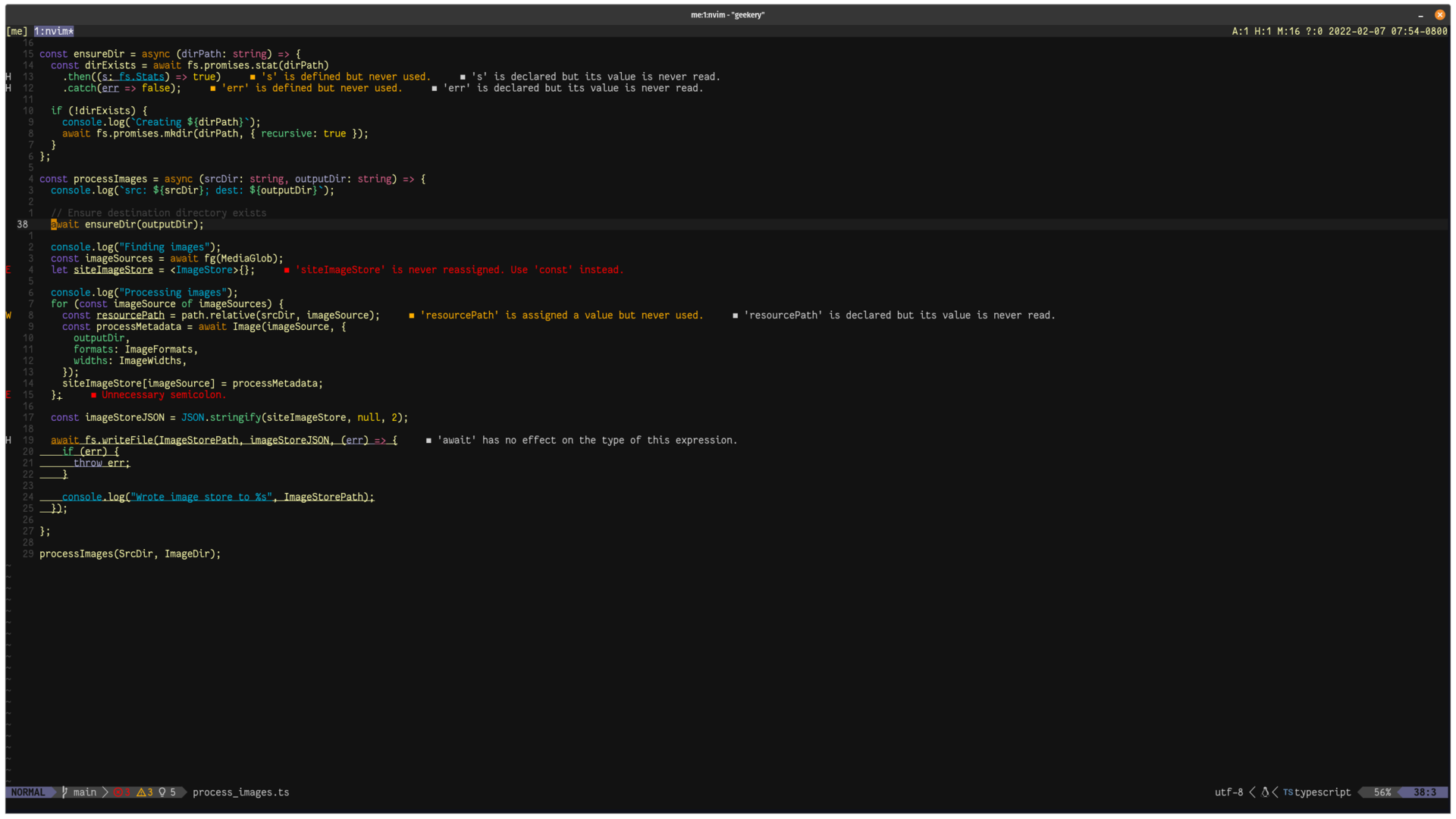Screen dimensions: 1456x819
Task: Click the W warning sign beside resourcePath line
Action: [8, 315]
